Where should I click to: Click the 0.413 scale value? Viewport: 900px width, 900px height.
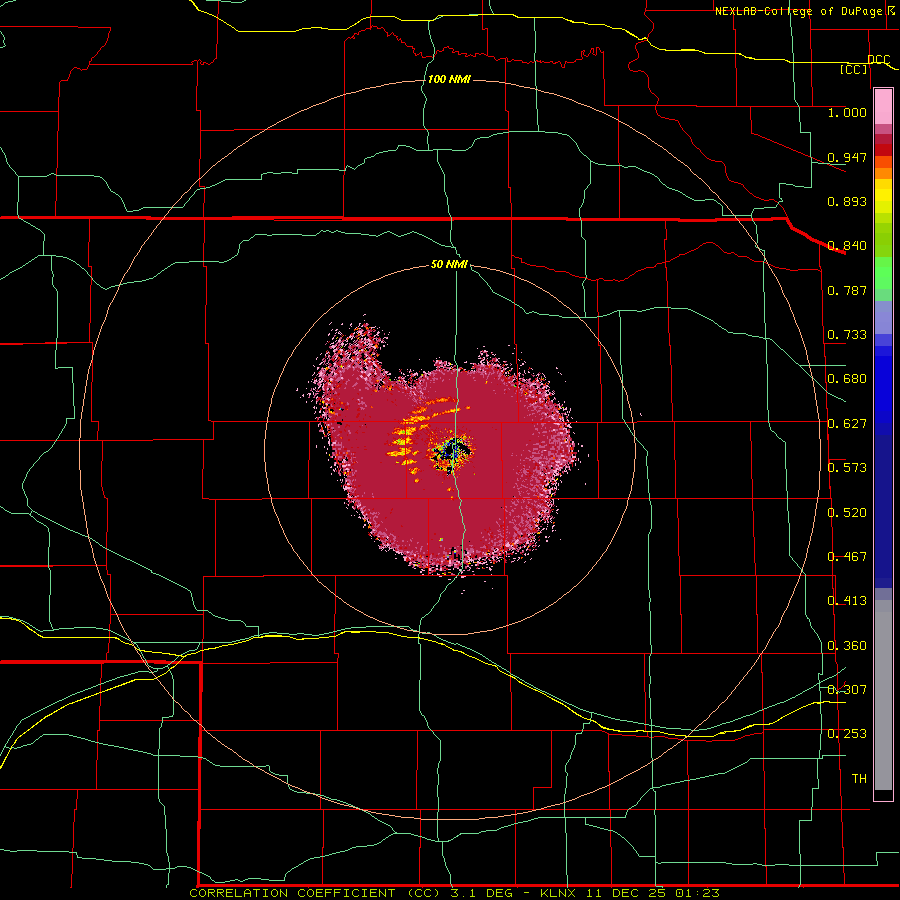click(x=847, y=601)
